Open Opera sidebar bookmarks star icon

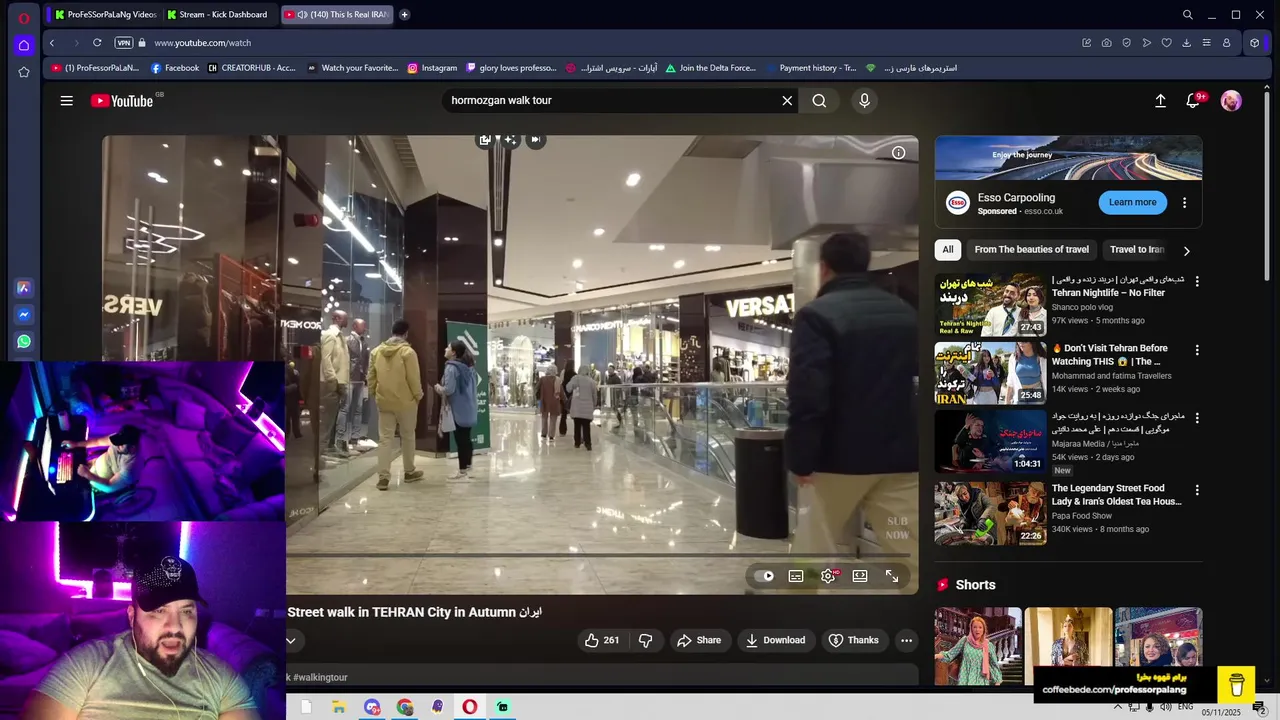[24, 72]
